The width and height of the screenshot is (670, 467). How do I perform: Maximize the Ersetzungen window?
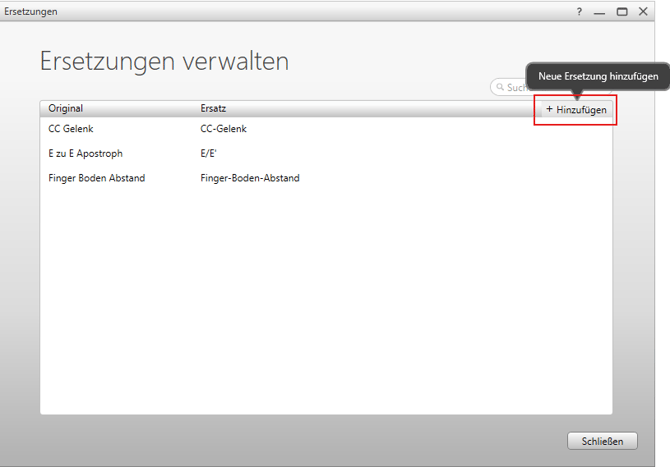(x=622, y=12)
